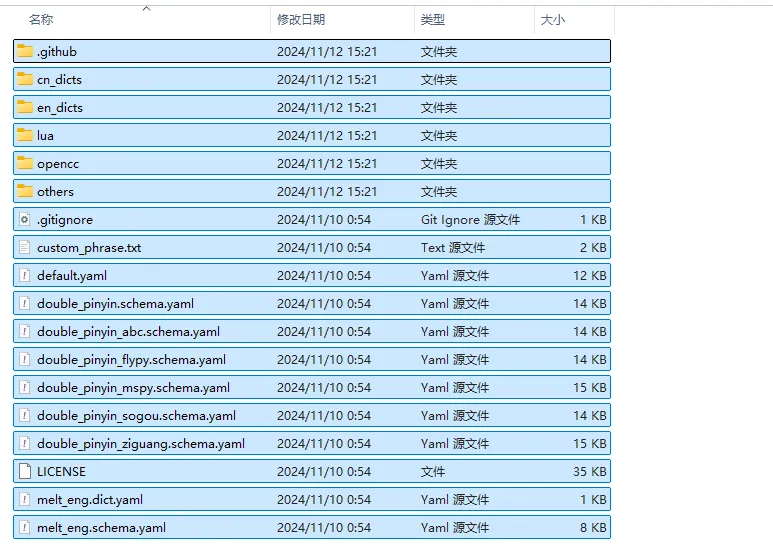Sort by the 大小 column header
The image size is (773, 547).
pos(553,20)
